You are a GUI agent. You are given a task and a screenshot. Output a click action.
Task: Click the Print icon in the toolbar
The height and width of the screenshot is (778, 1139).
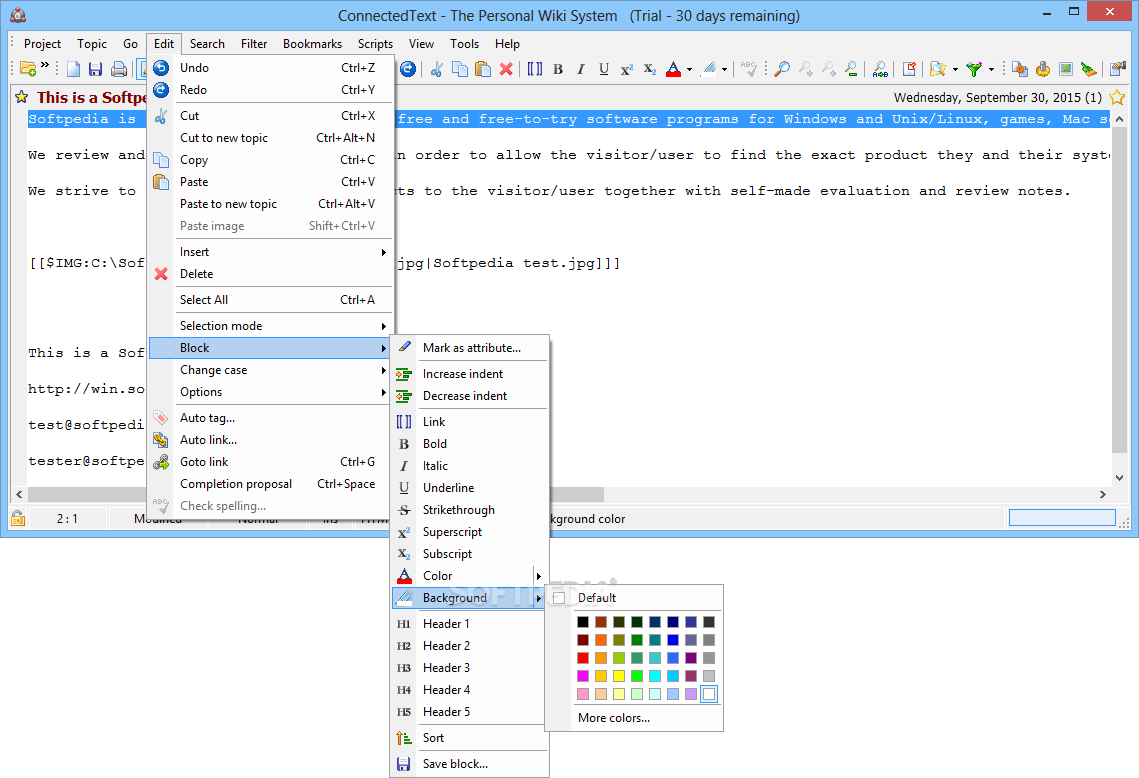click(119, 69)
